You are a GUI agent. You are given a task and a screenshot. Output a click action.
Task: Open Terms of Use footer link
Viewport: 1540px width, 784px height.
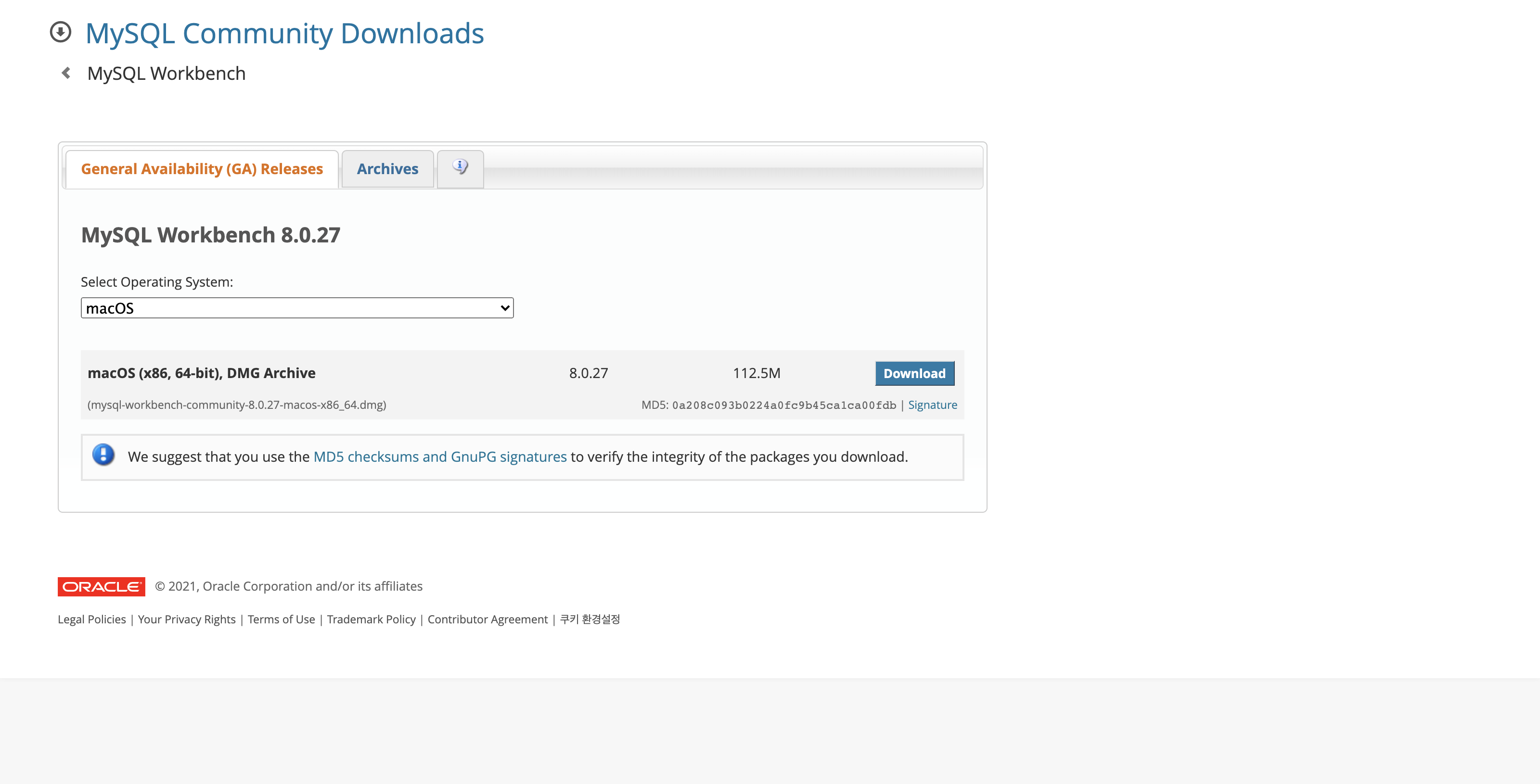[x=281, y=619]
